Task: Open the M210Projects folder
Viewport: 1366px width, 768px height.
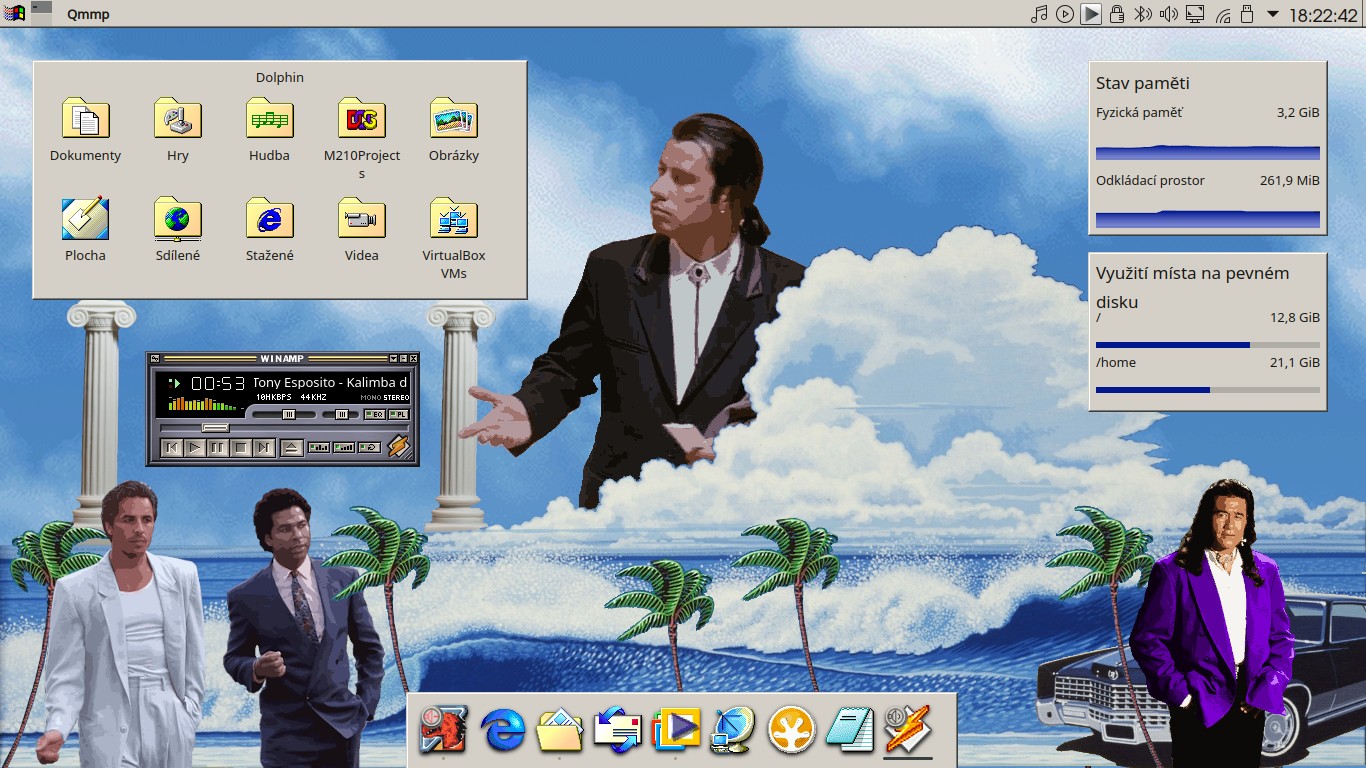Action: tap(362, 139)
